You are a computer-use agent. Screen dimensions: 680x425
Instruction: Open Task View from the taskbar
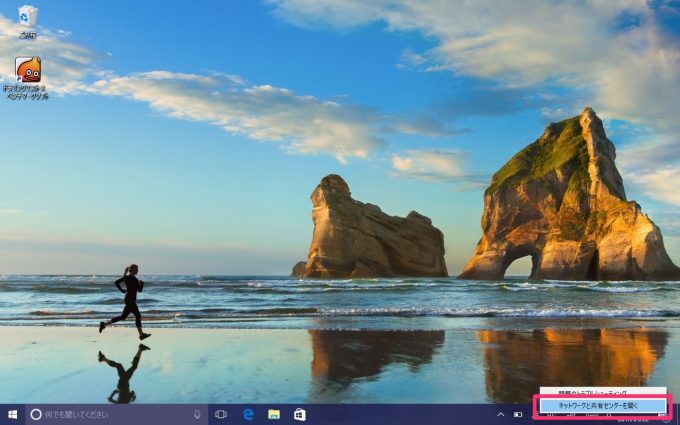pos(221,415)
